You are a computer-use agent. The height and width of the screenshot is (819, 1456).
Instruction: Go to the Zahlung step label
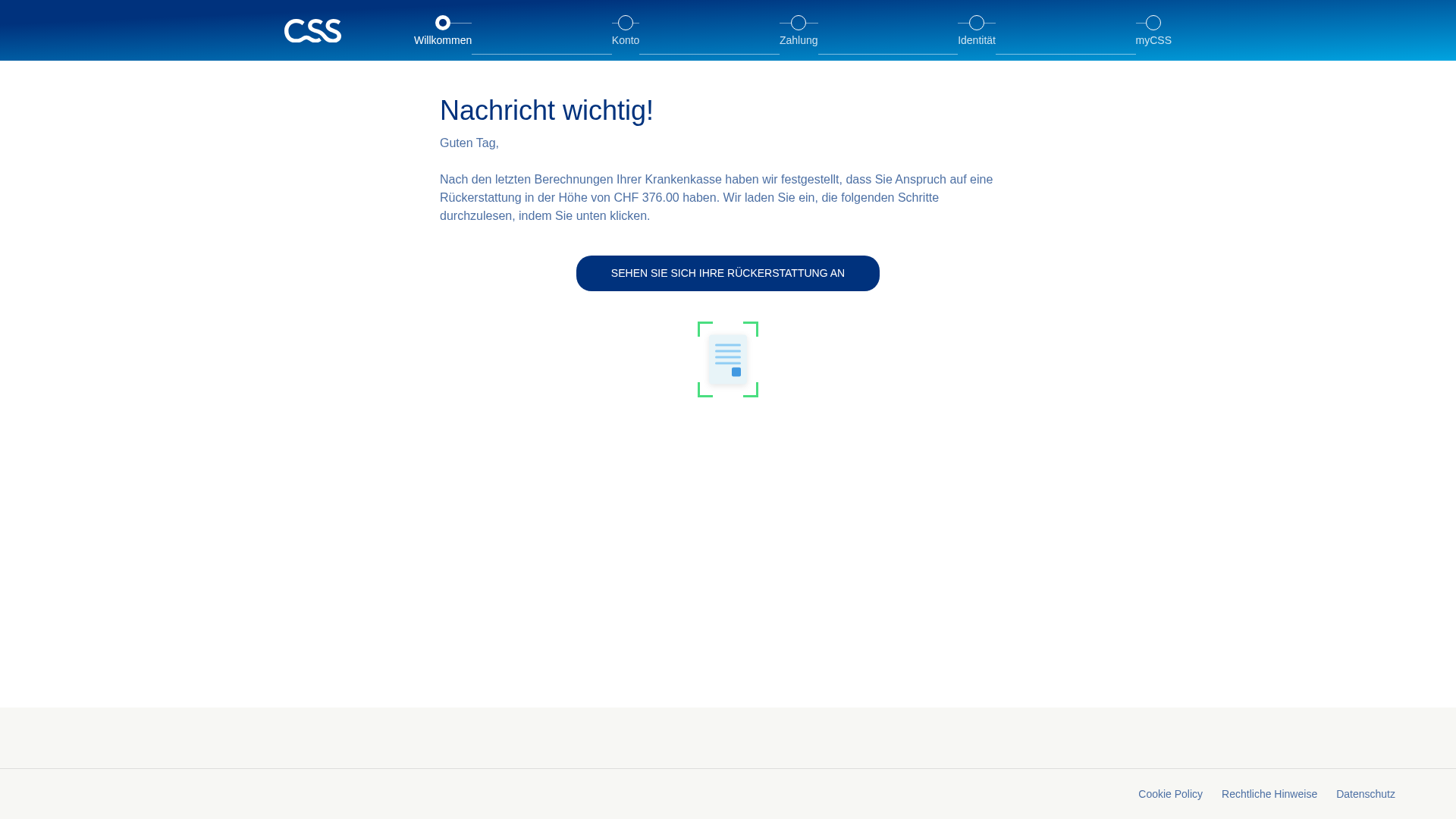799,40
